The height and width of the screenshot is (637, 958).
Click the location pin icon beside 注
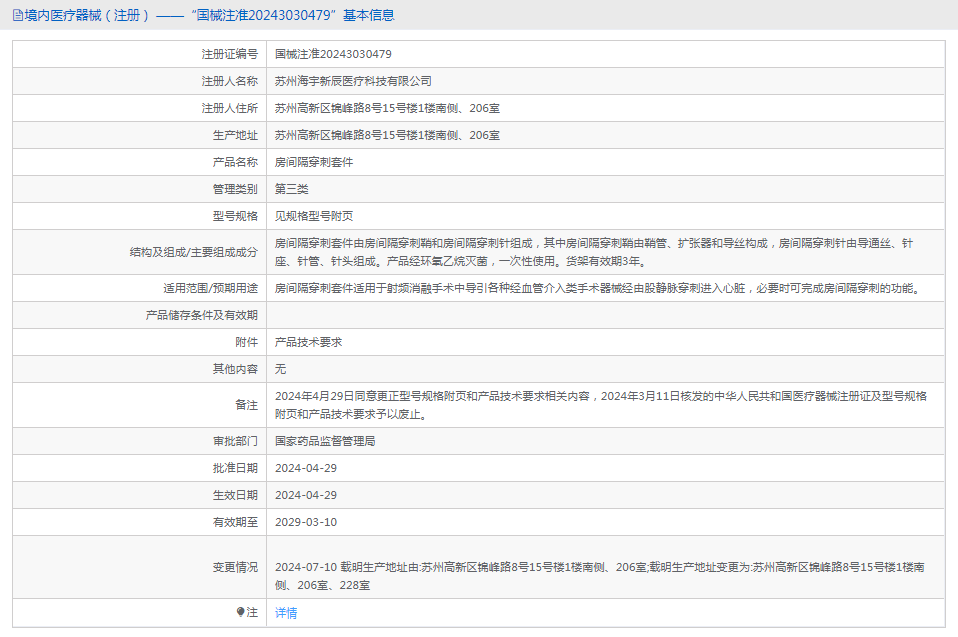point(240,612)
